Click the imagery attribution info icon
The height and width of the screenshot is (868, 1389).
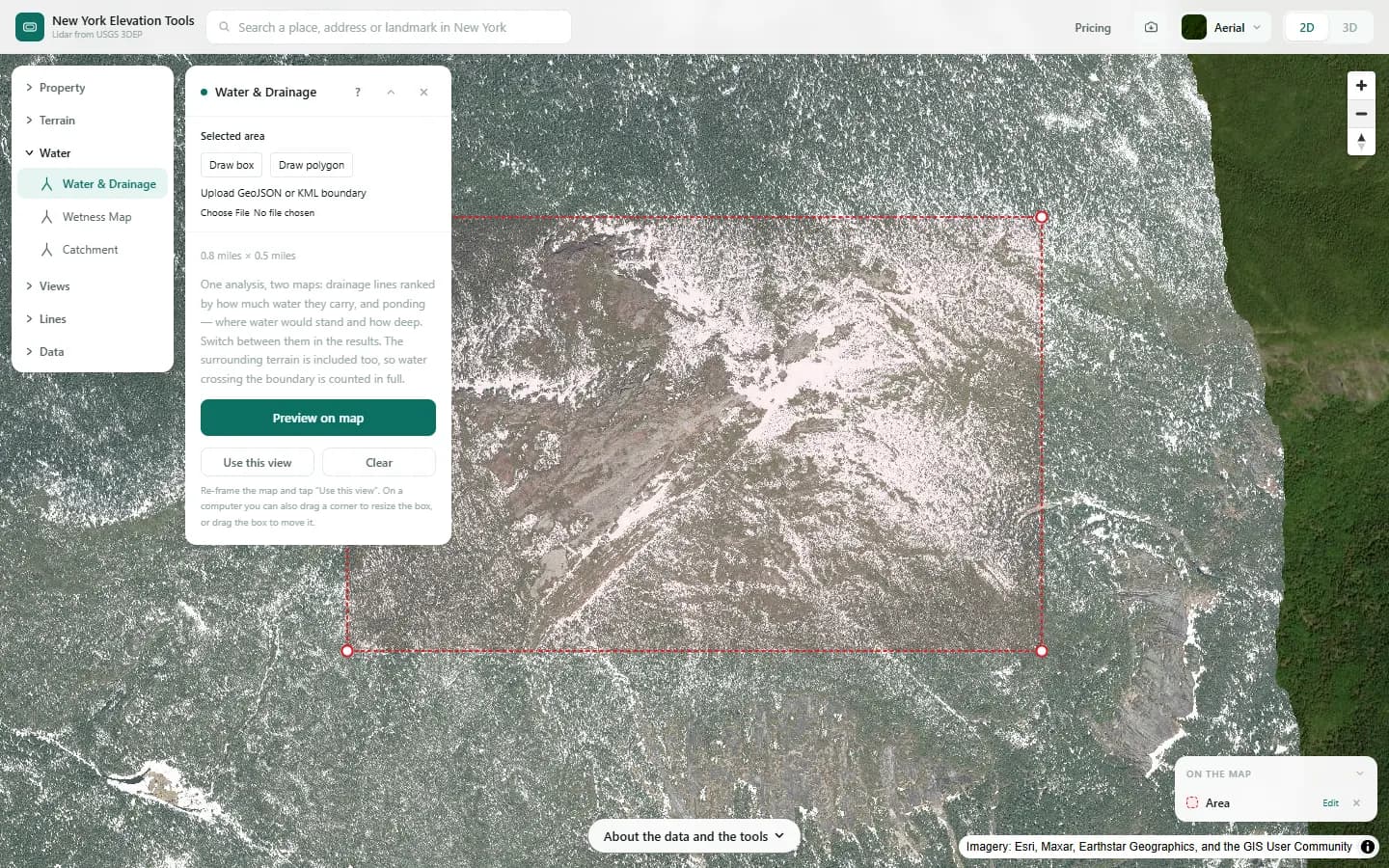[x=1368, y=847]
